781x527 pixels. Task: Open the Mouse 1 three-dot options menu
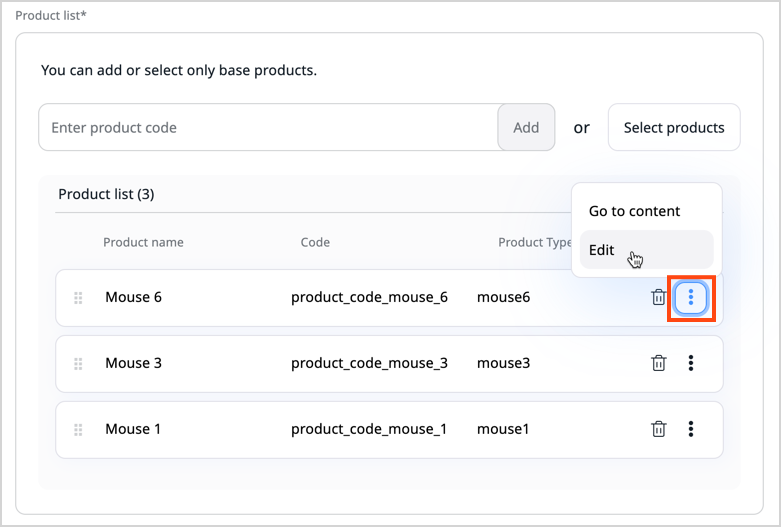pyautogui.click(x=691, y=429)
